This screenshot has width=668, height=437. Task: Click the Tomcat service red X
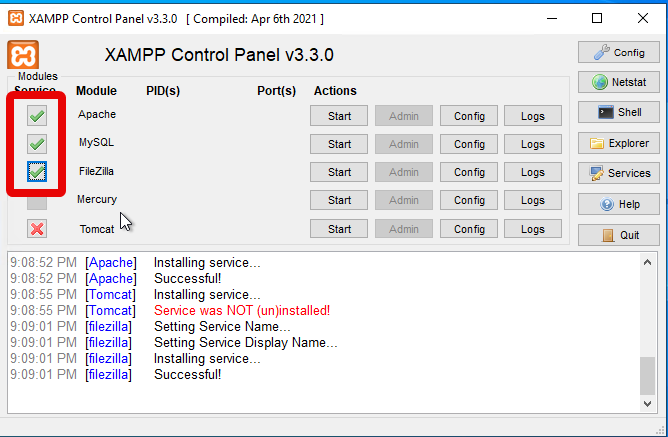click(x=37, y=229)
